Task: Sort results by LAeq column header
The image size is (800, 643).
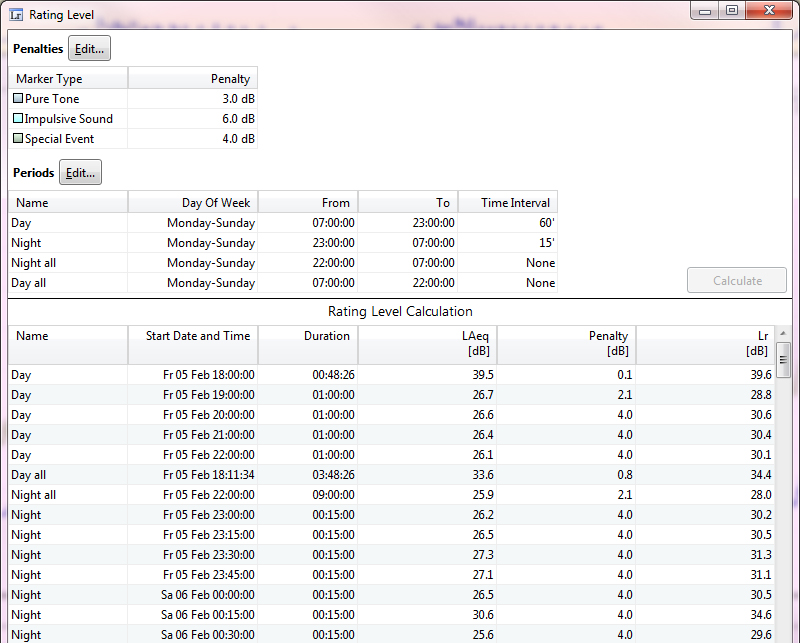Action: [x=427, y=343]
